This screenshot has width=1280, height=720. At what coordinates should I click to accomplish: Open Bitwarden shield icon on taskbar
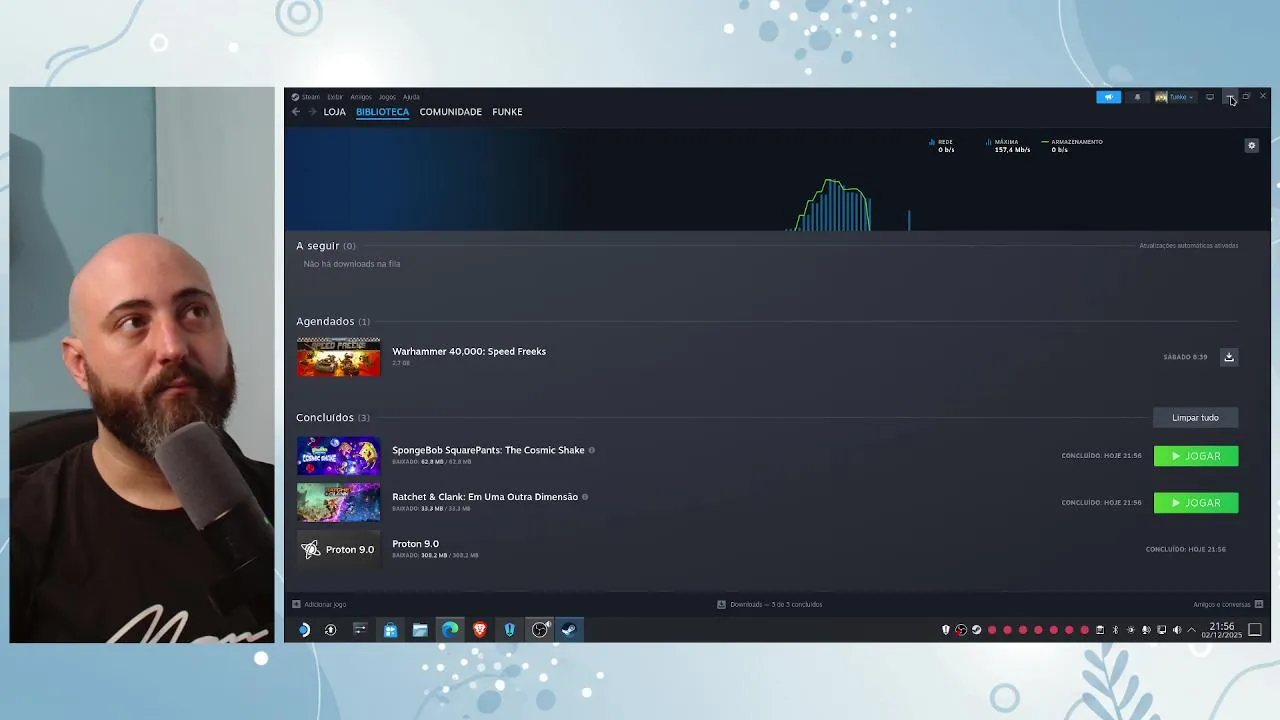510,630
